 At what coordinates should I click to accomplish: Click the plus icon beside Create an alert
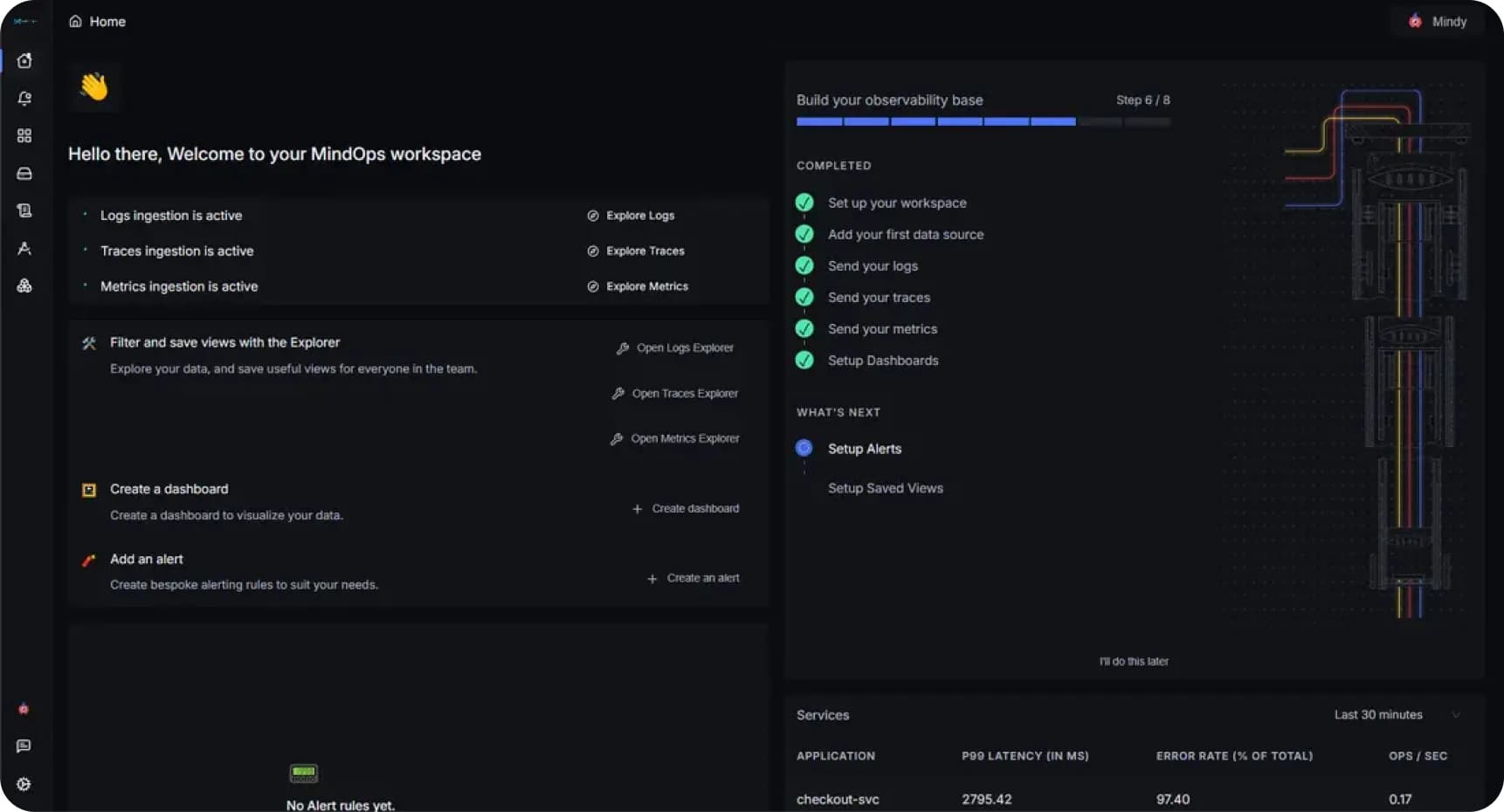pos(652,579)
